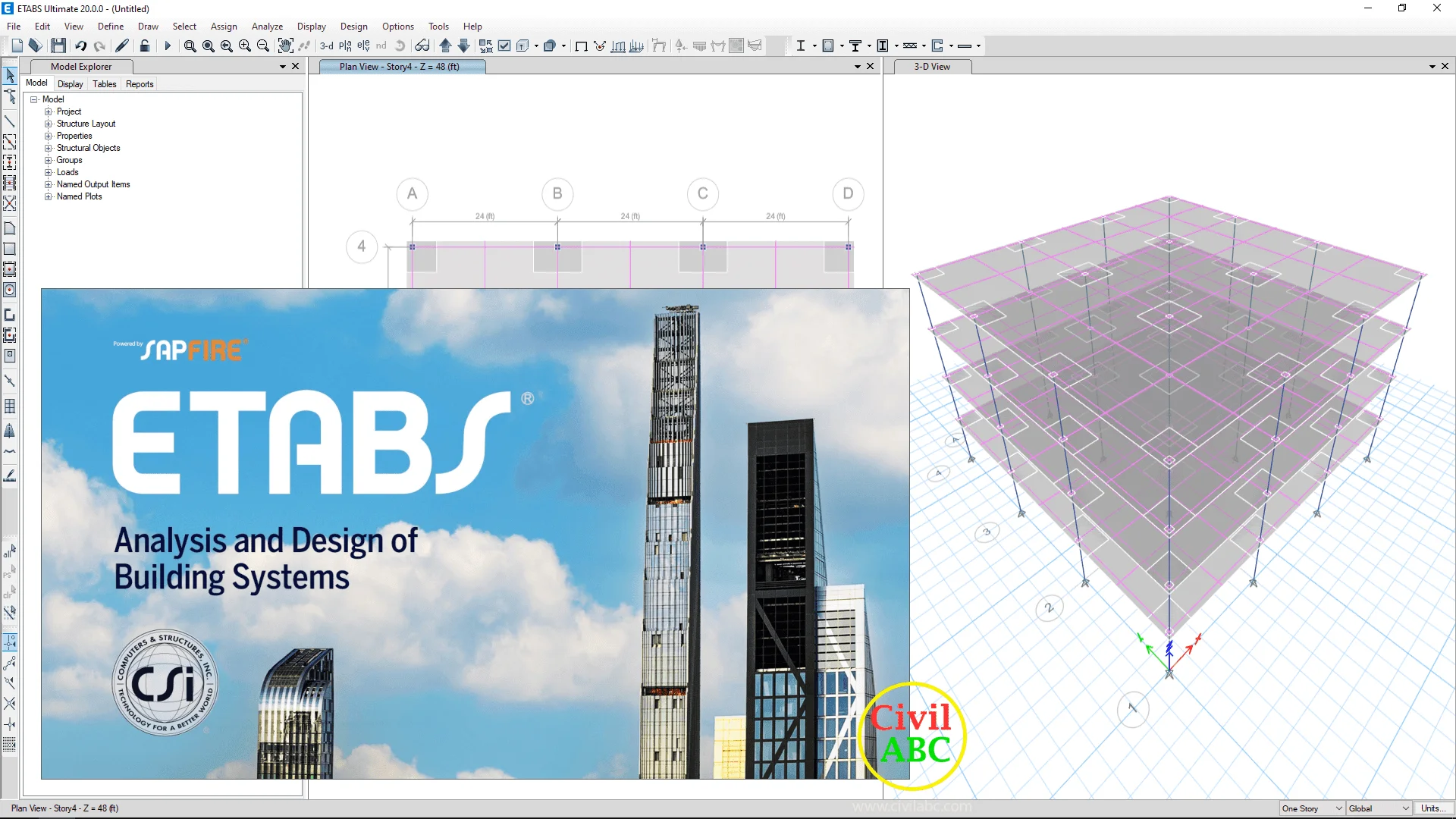Set the default 3-d view

point(327,45)
